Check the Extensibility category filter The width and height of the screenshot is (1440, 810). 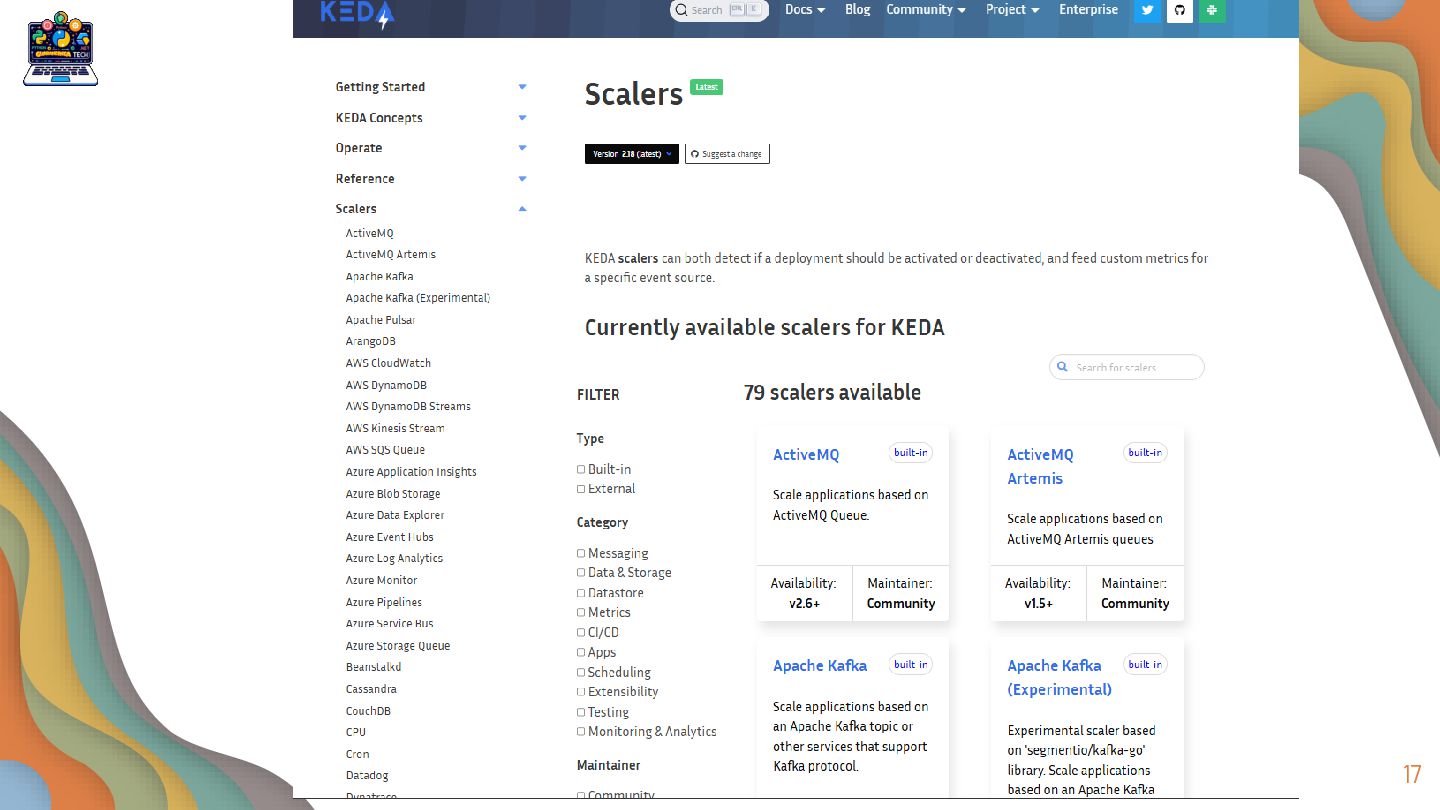point(581,692)
